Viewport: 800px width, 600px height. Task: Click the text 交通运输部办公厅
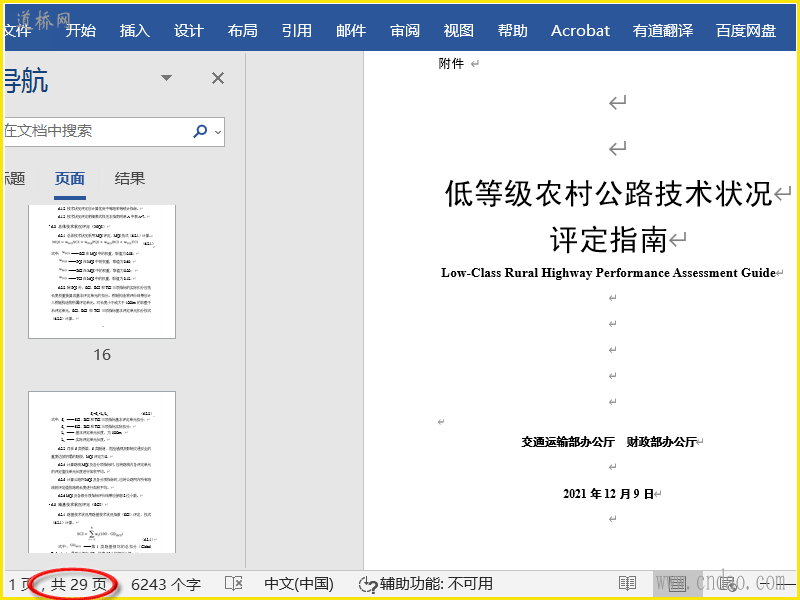tap(567, 442)
